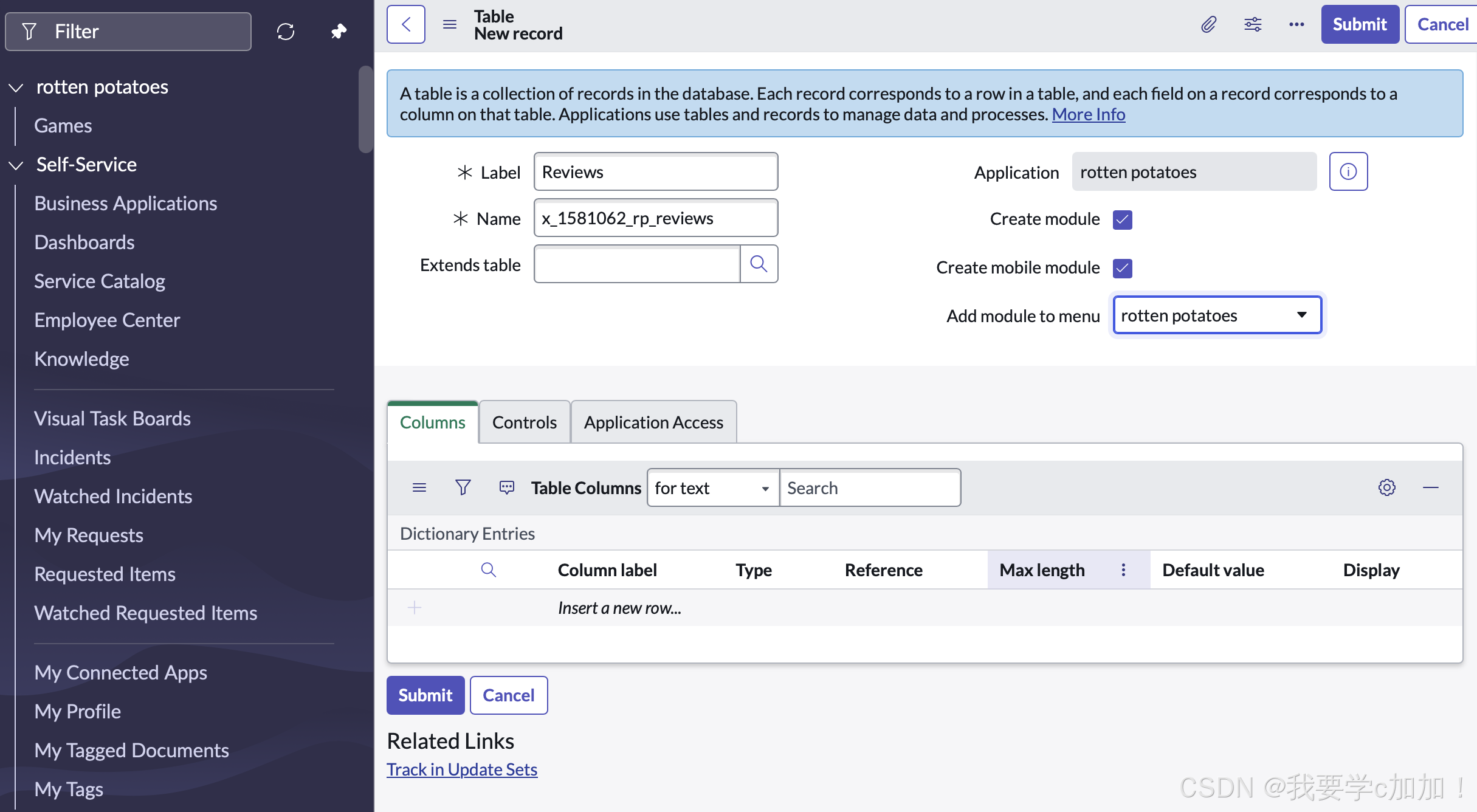Click the Application info icon
Screen dimensions: 1477x812
pyautogui.click(x=1348, y=172)
